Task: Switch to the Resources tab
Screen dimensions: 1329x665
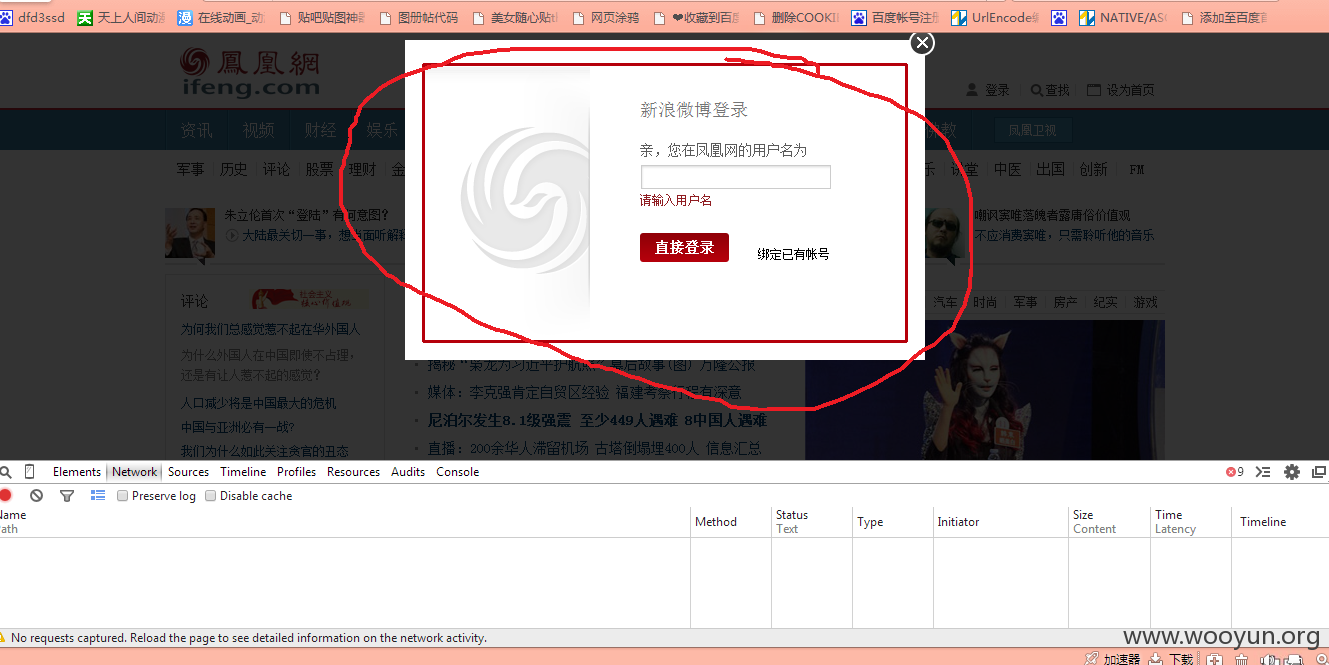Action: (x=353, y=472)
